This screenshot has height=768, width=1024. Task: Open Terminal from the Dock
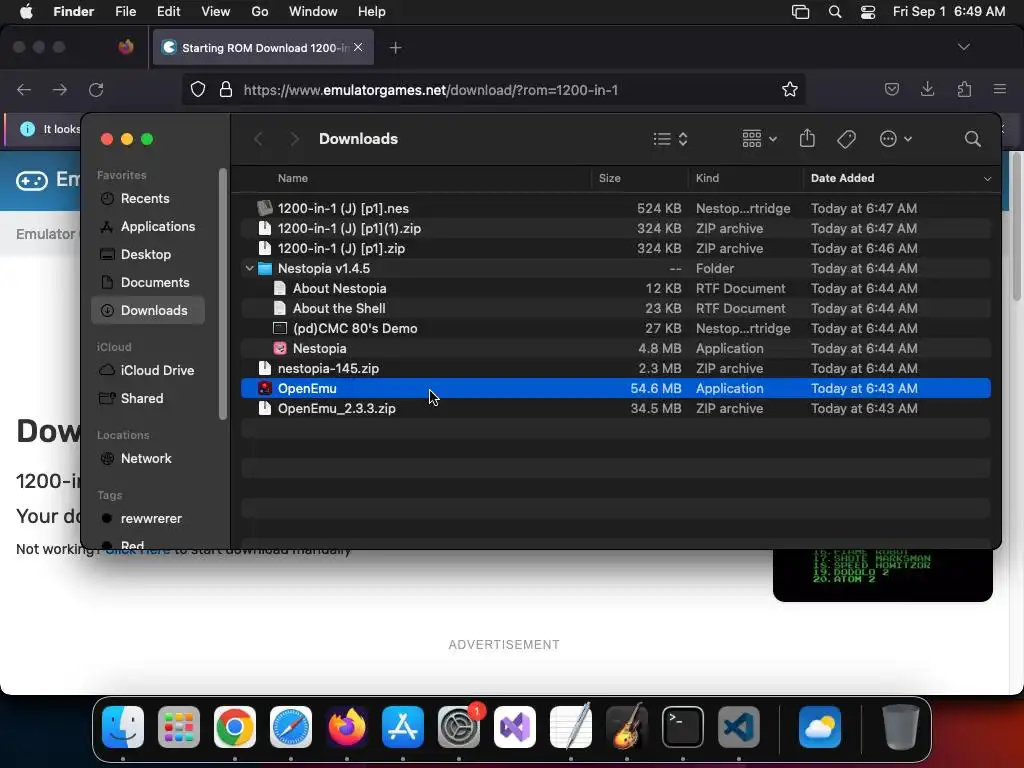(x=683, y=727)
